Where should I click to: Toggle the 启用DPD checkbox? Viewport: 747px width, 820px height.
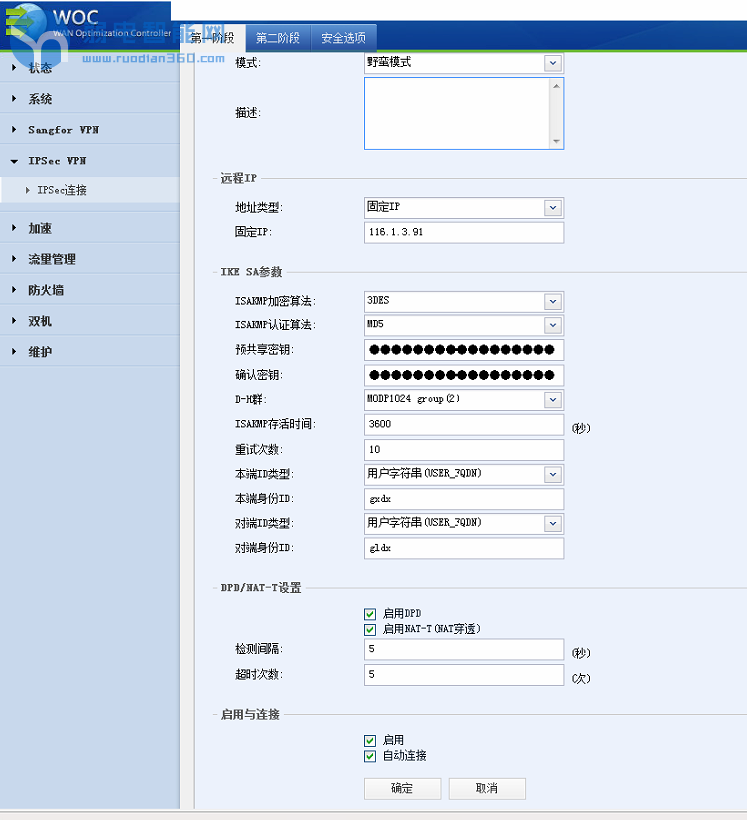click(370, 614)
